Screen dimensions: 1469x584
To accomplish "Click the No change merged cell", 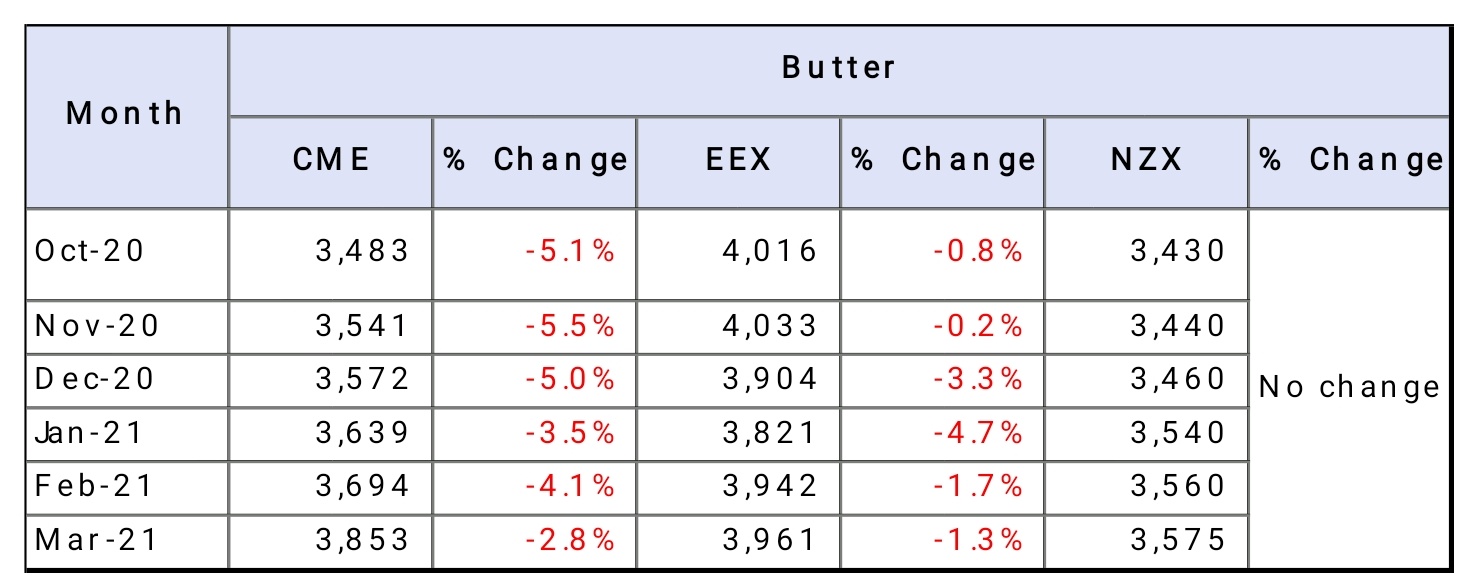I will click(x=1349, y=387).
